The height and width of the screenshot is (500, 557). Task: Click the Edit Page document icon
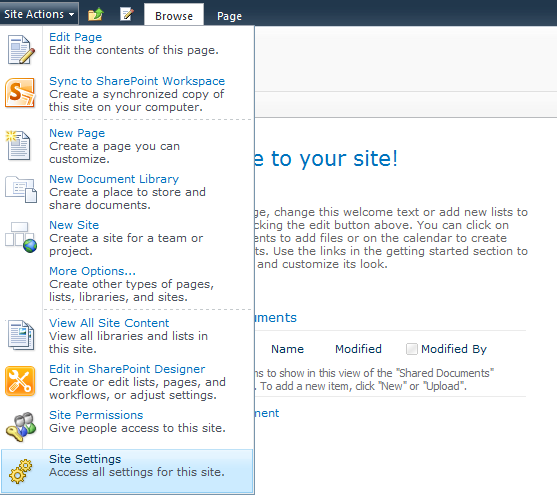point(21,50)
